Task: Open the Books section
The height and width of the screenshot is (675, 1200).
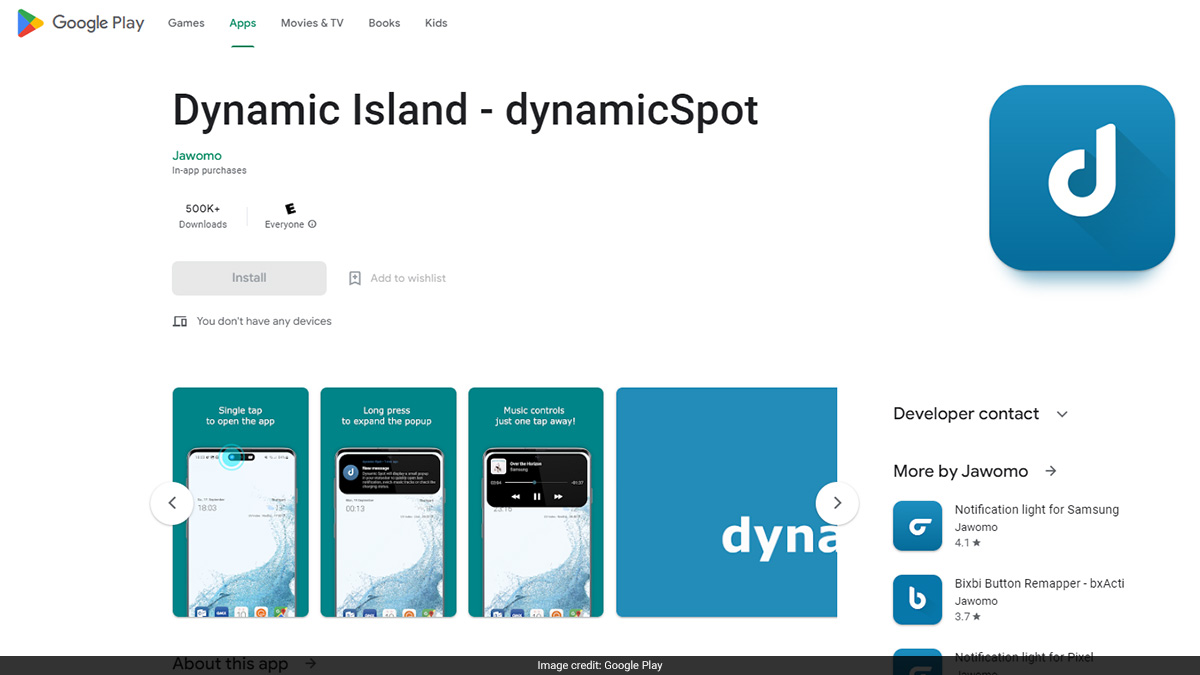Action: 384,22
